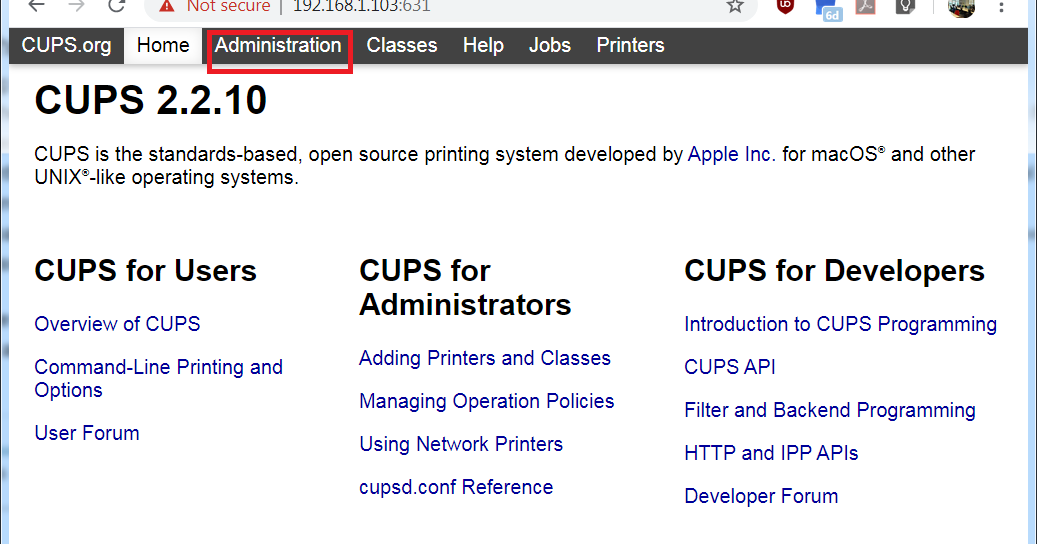The height and width of the screenshot is (544, 1037).
Task: Open Command-Line Printing and Options link
Action: 159,378
